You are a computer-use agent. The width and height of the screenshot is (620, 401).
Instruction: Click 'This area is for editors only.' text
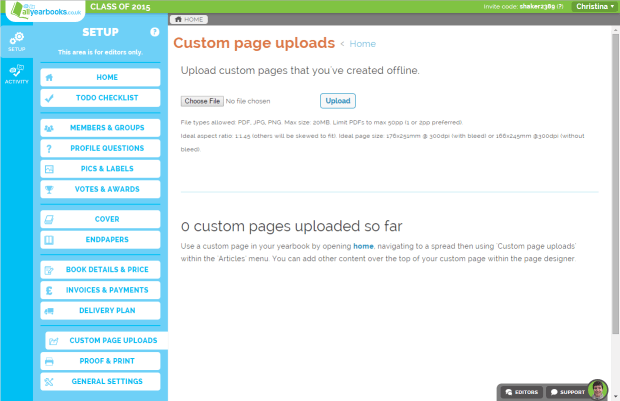coord(100,52)
